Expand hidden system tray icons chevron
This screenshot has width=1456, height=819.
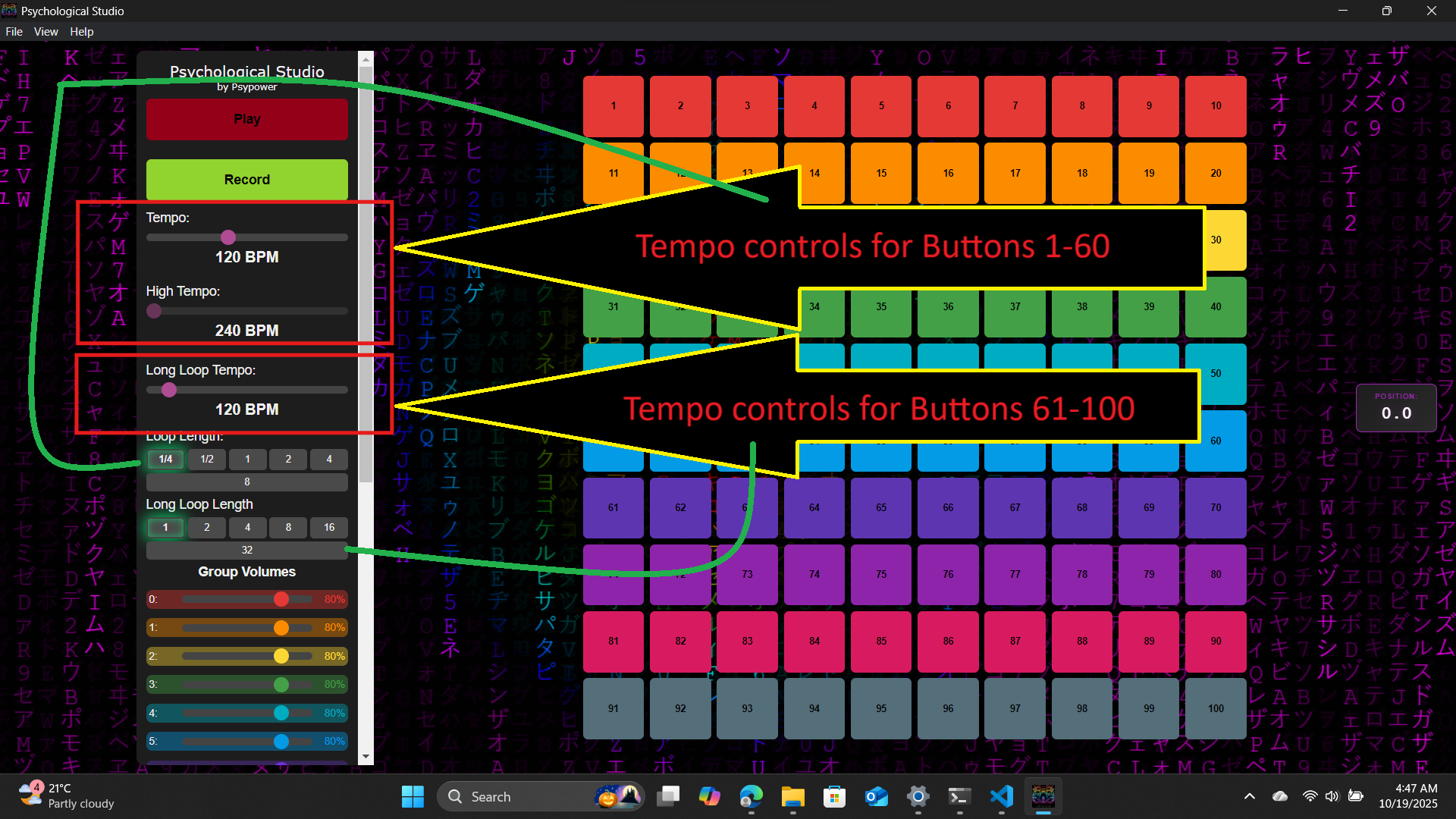[1249, 796]
